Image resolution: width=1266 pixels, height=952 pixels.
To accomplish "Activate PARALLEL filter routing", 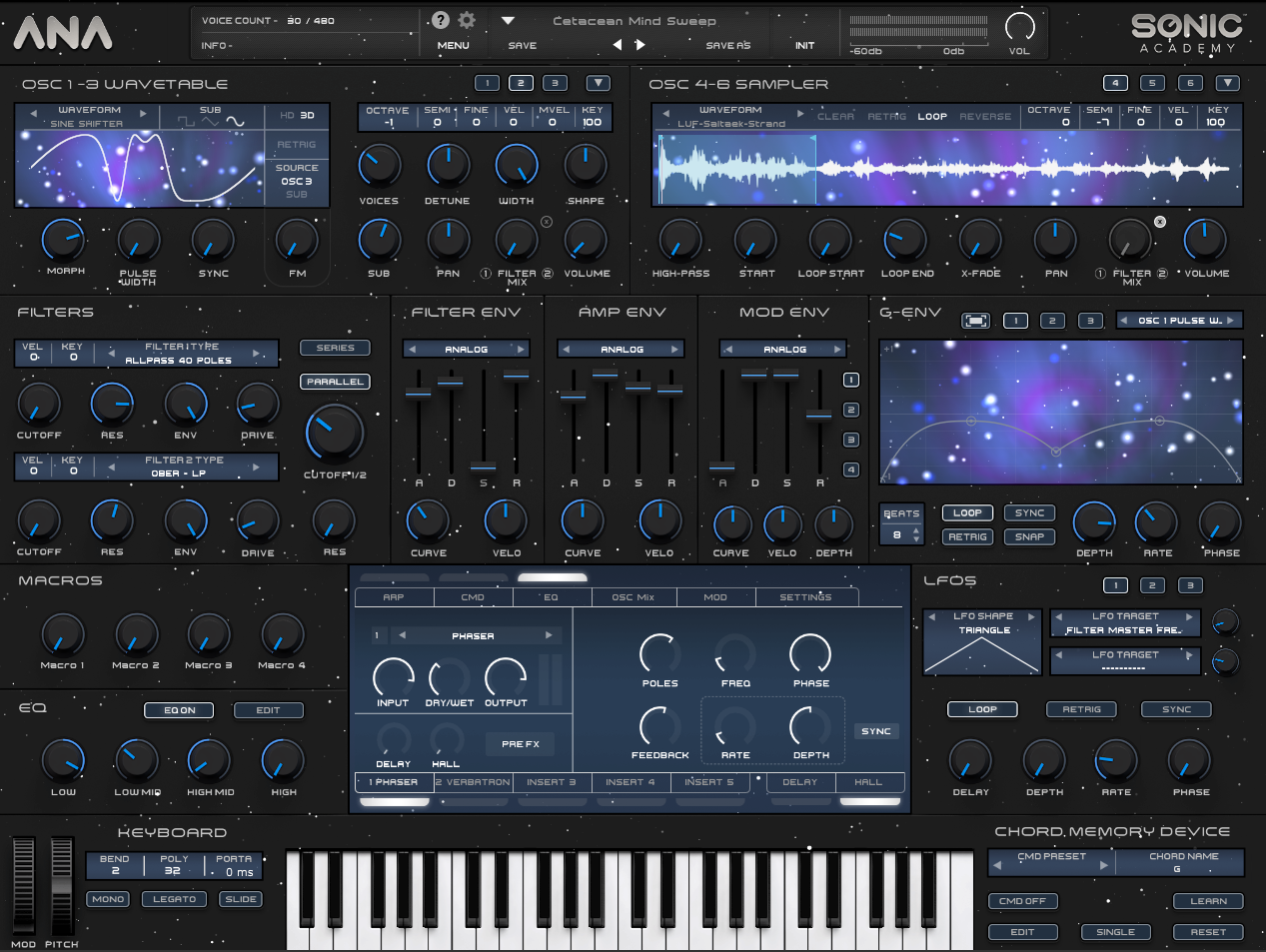I will [335, 382].
